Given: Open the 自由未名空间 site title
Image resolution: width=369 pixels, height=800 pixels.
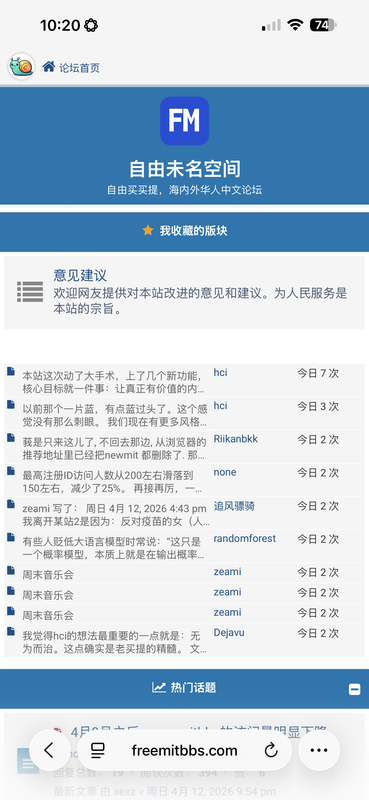Looking at the screenshot, I should [184, 169].
